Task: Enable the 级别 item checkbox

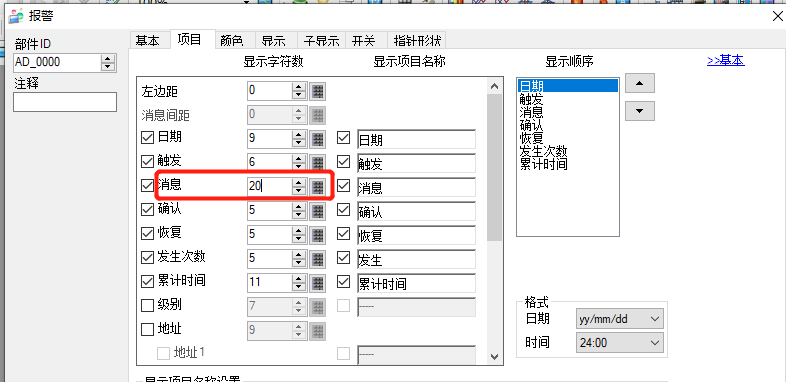Action: (x=147, y=305)
